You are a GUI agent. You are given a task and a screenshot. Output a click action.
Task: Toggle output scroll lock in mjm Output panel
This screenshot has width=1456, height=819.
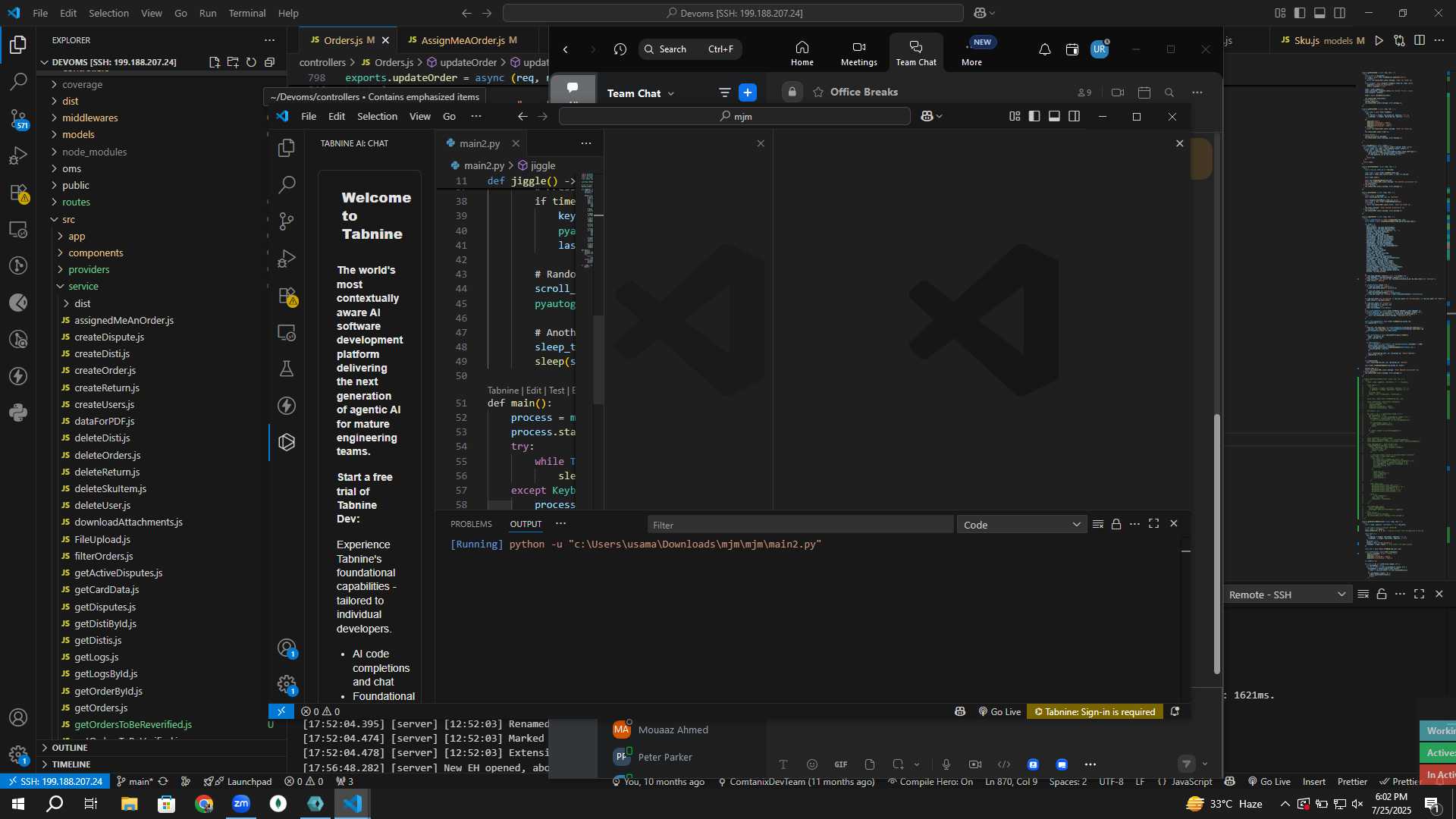click(x=1116, y=524)
